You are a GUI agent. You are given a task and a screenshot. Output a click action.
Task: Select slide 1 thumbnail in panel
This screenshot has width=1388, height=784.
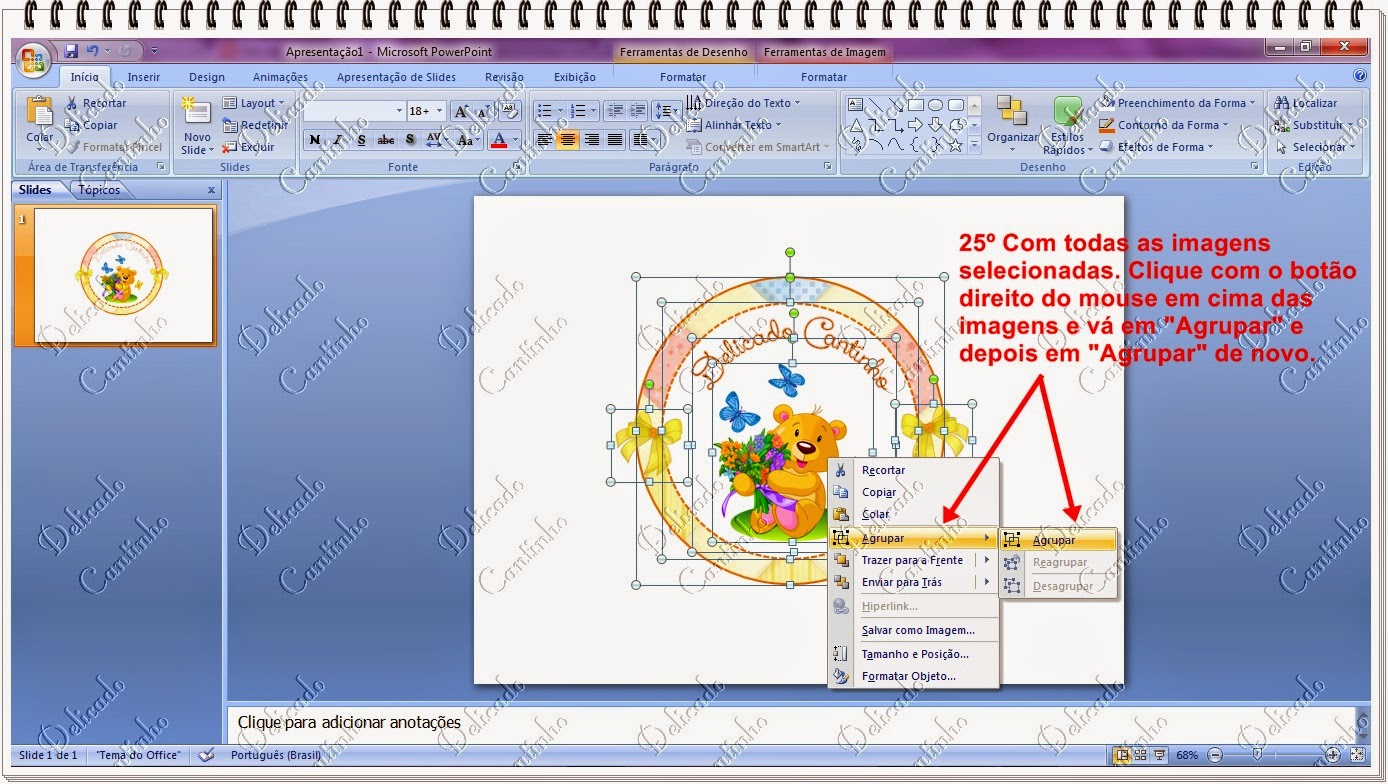pos(124,275)
